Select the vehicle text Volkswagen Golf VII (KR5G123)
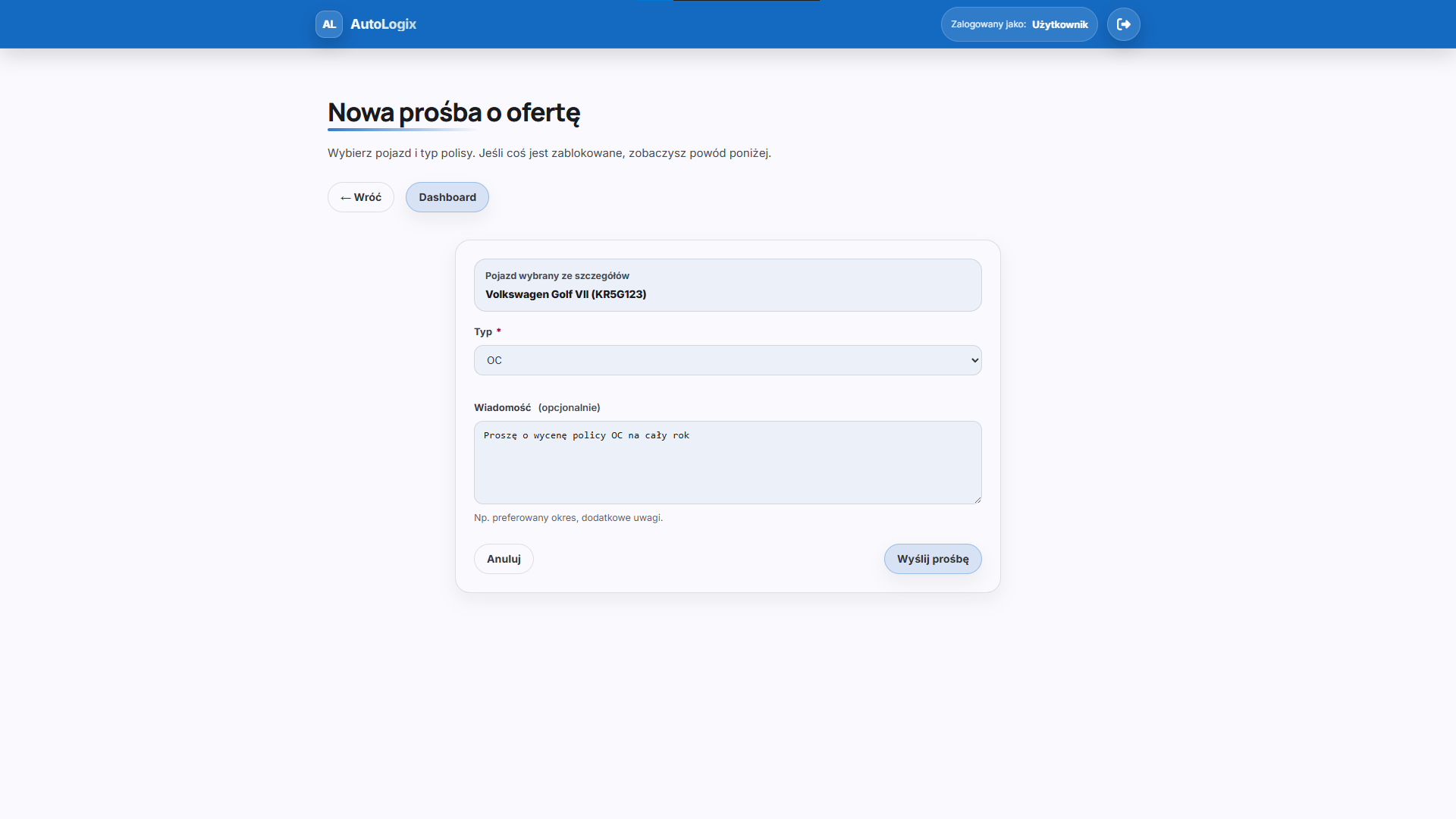This screenshot has width=1456, height=819. tap(566, 294)
